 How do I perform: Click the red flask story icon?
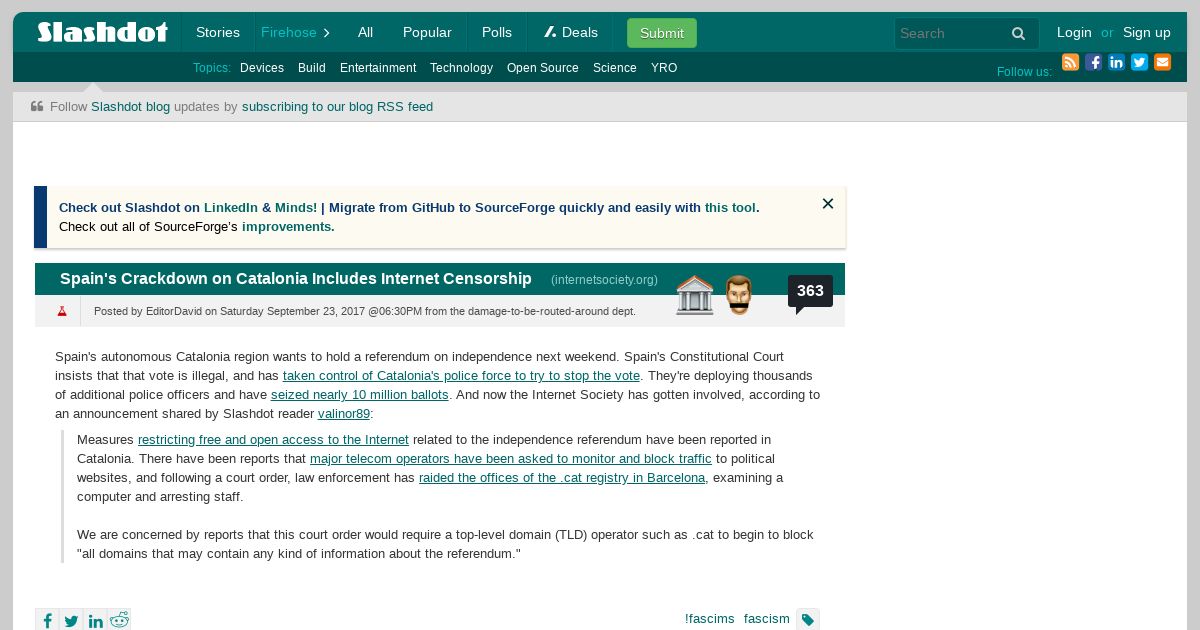[x=62, y=311]
